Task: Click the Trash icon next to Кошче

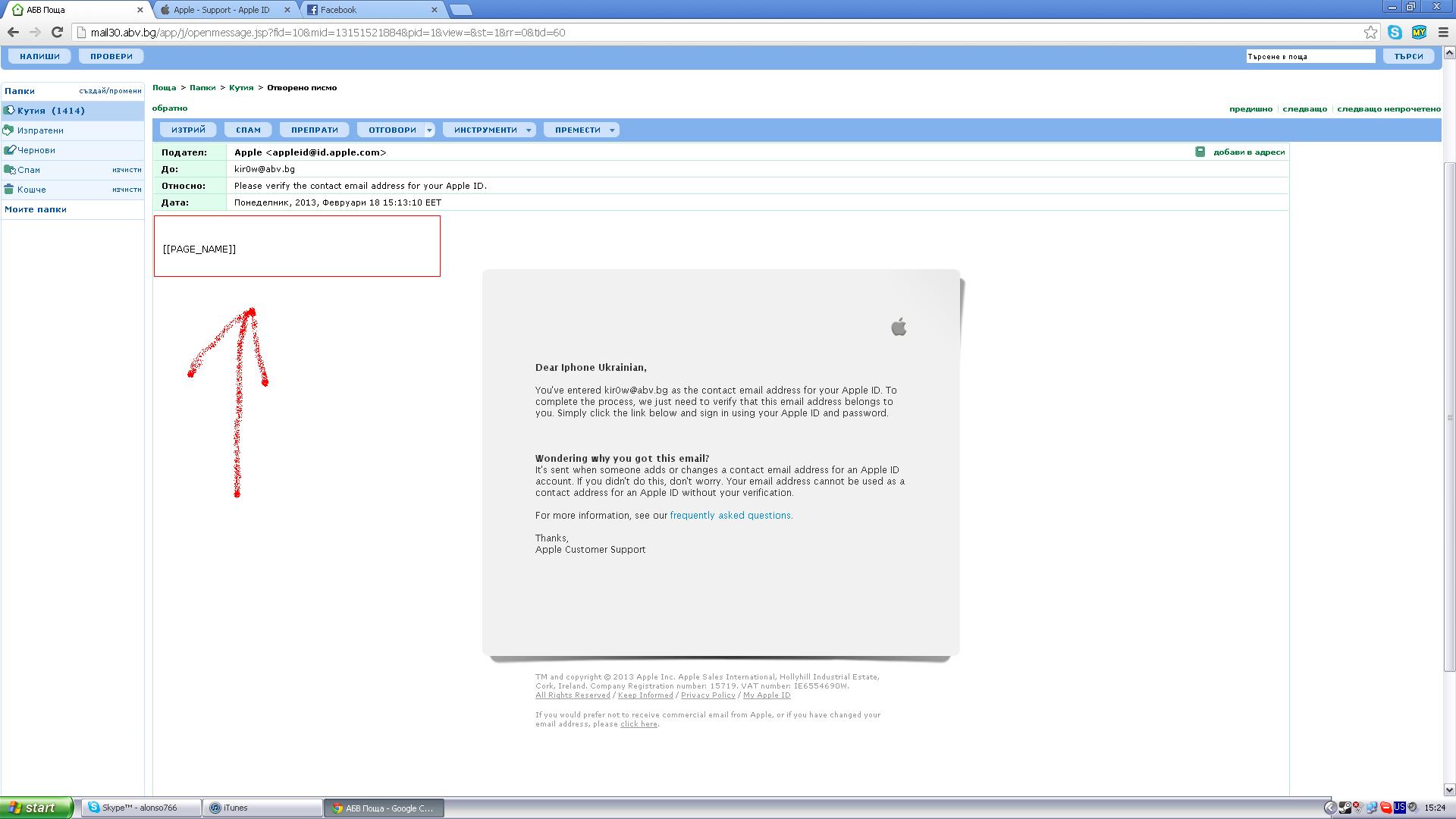Action: pos(9,189)
